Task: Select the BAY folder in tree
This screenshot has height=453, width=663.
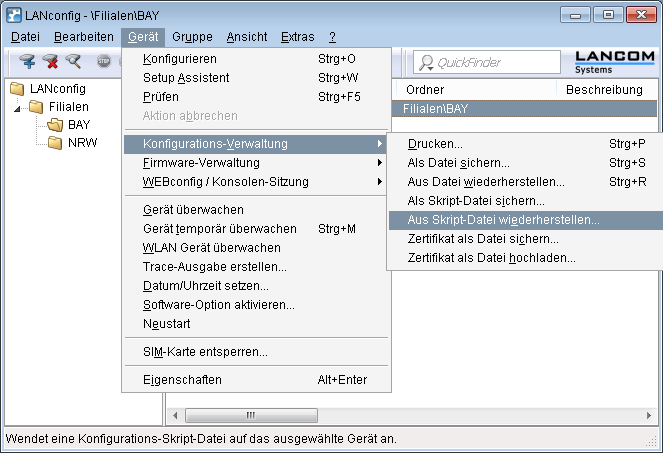Action: coord(79,125)
